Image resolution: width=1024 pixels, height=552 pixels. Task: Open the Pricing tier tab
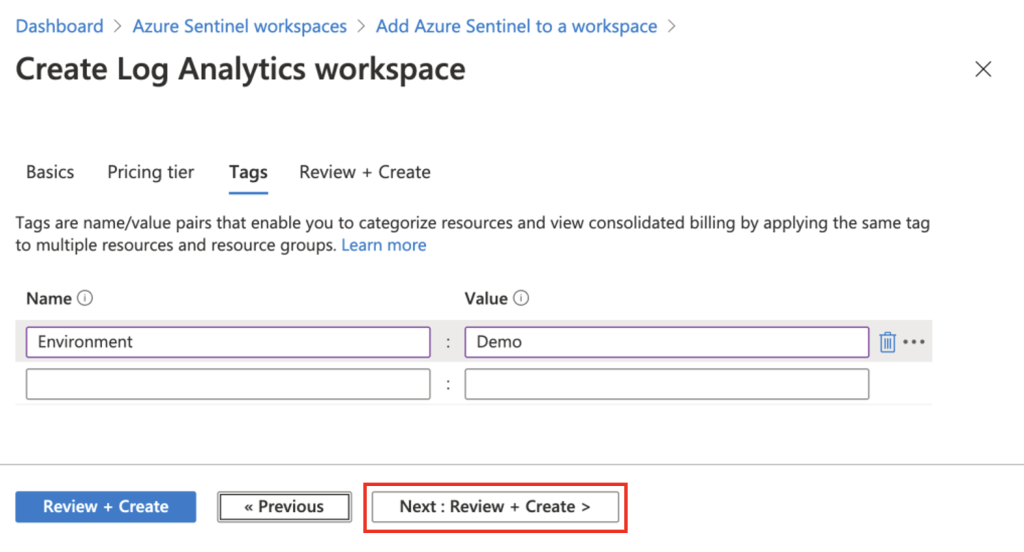[x=151, y=172]
